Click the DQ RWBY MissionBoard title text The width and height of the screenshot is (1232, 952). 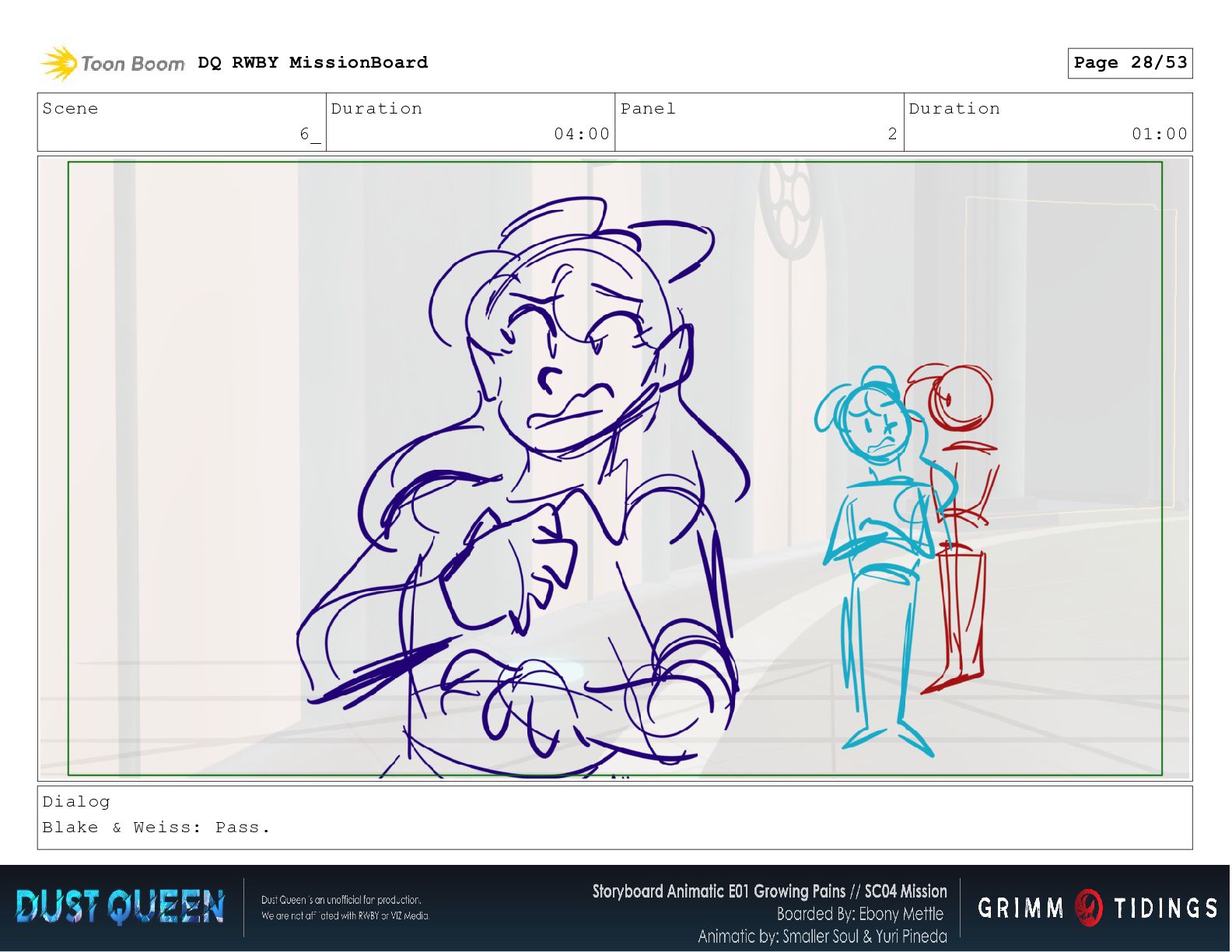pyautogui.click(x=313, y=62)
